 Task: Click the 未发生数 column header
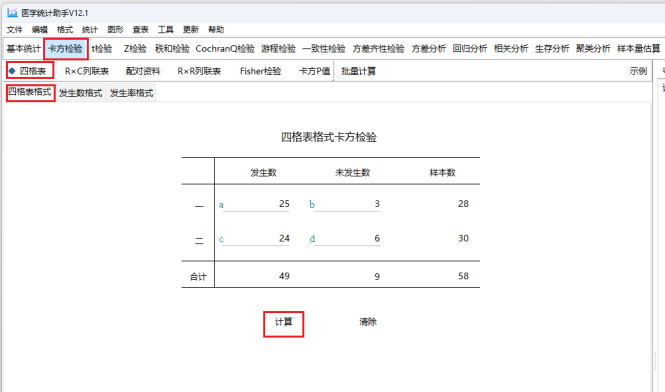[x=353, y=173]
